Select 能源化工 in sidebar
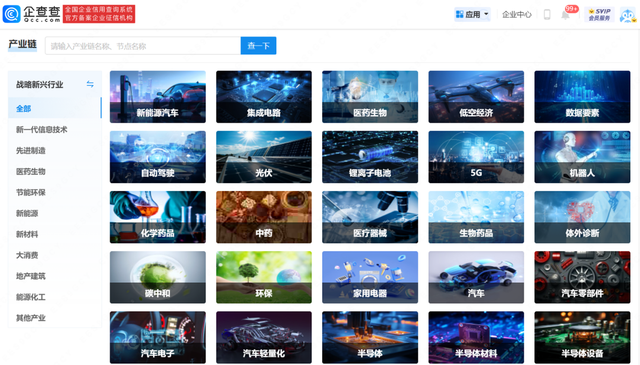This screenshot has width=640, height=365. [x=31, y=297]
